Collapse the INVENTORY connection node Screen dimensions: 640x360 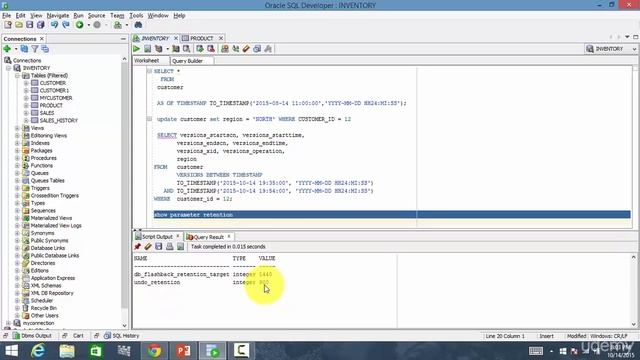pyautogui.click(x=9, y=68)
